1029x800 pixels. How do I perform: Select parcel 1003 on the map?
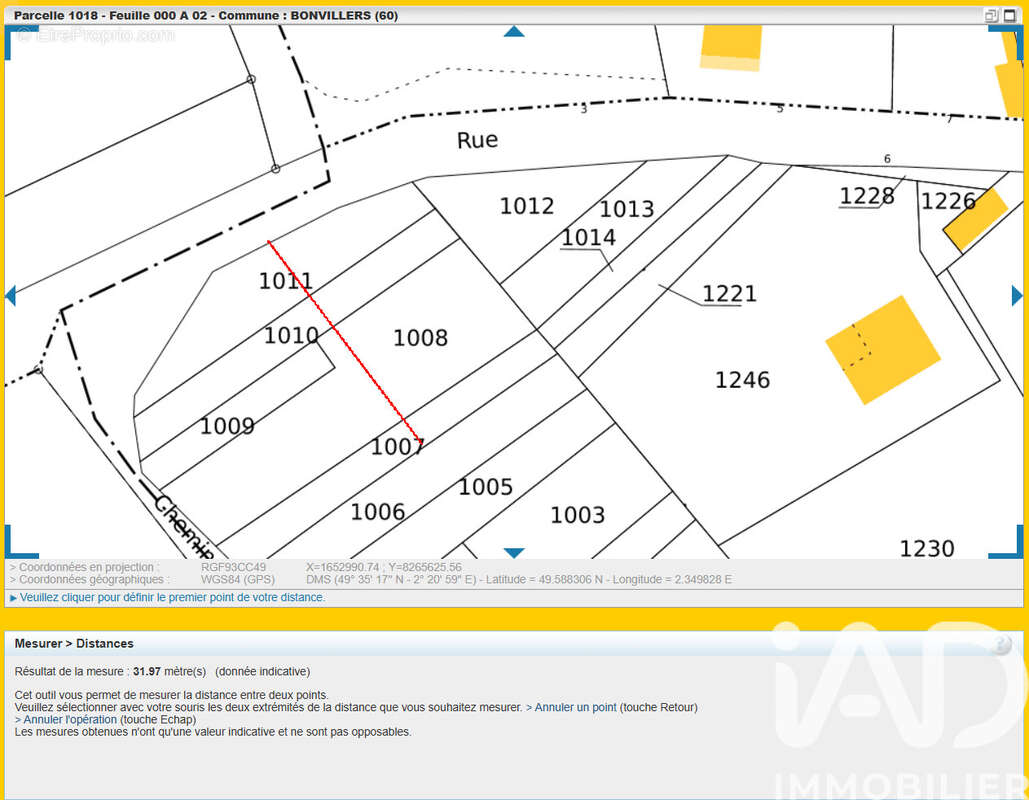578,515
